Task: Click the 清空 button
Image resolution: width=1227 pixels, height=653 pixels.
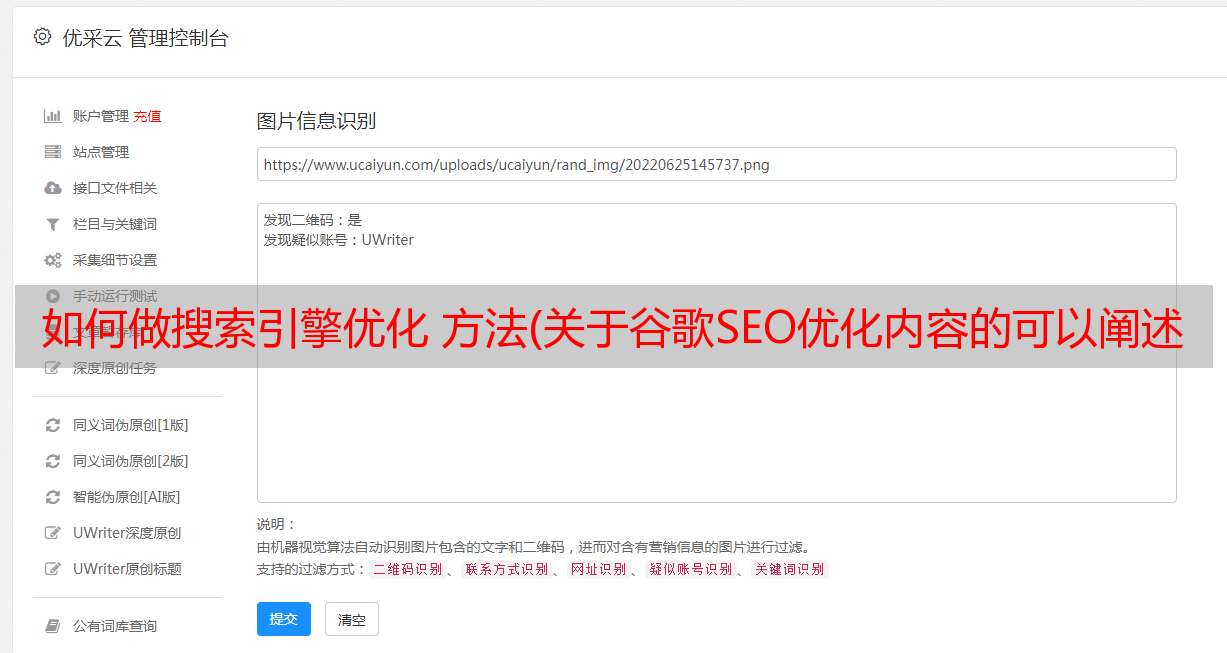Action: (352, 619)
